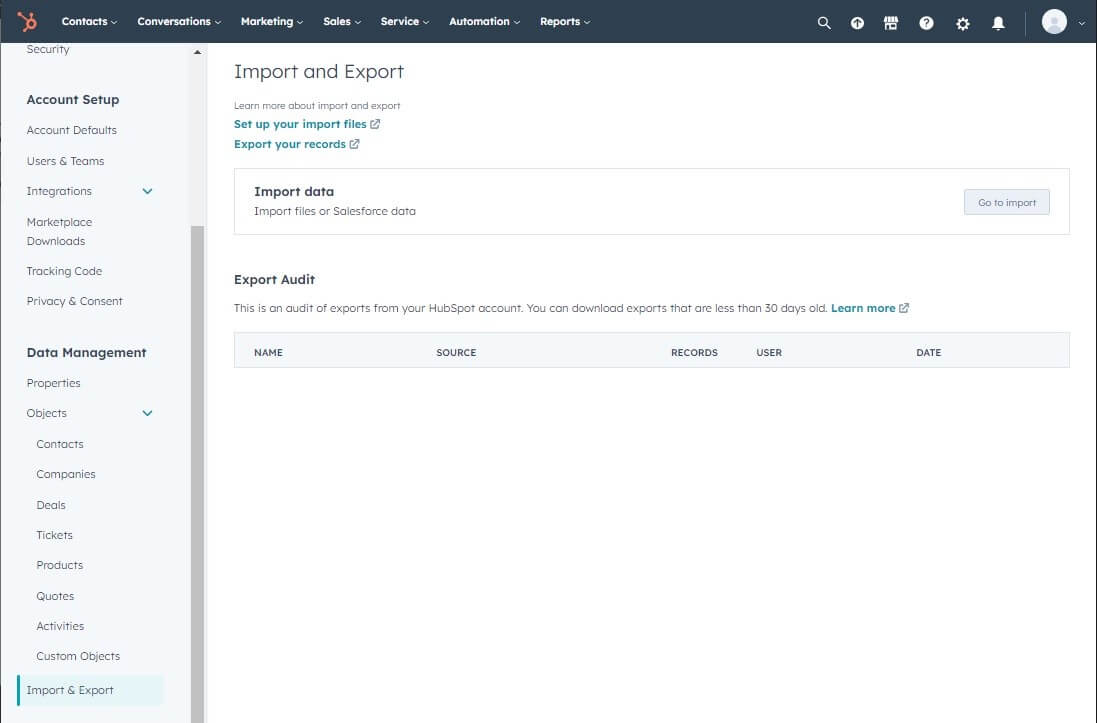Open the search magnifier icon
This screenshot has width=1097, height=723.
(823, 23)
